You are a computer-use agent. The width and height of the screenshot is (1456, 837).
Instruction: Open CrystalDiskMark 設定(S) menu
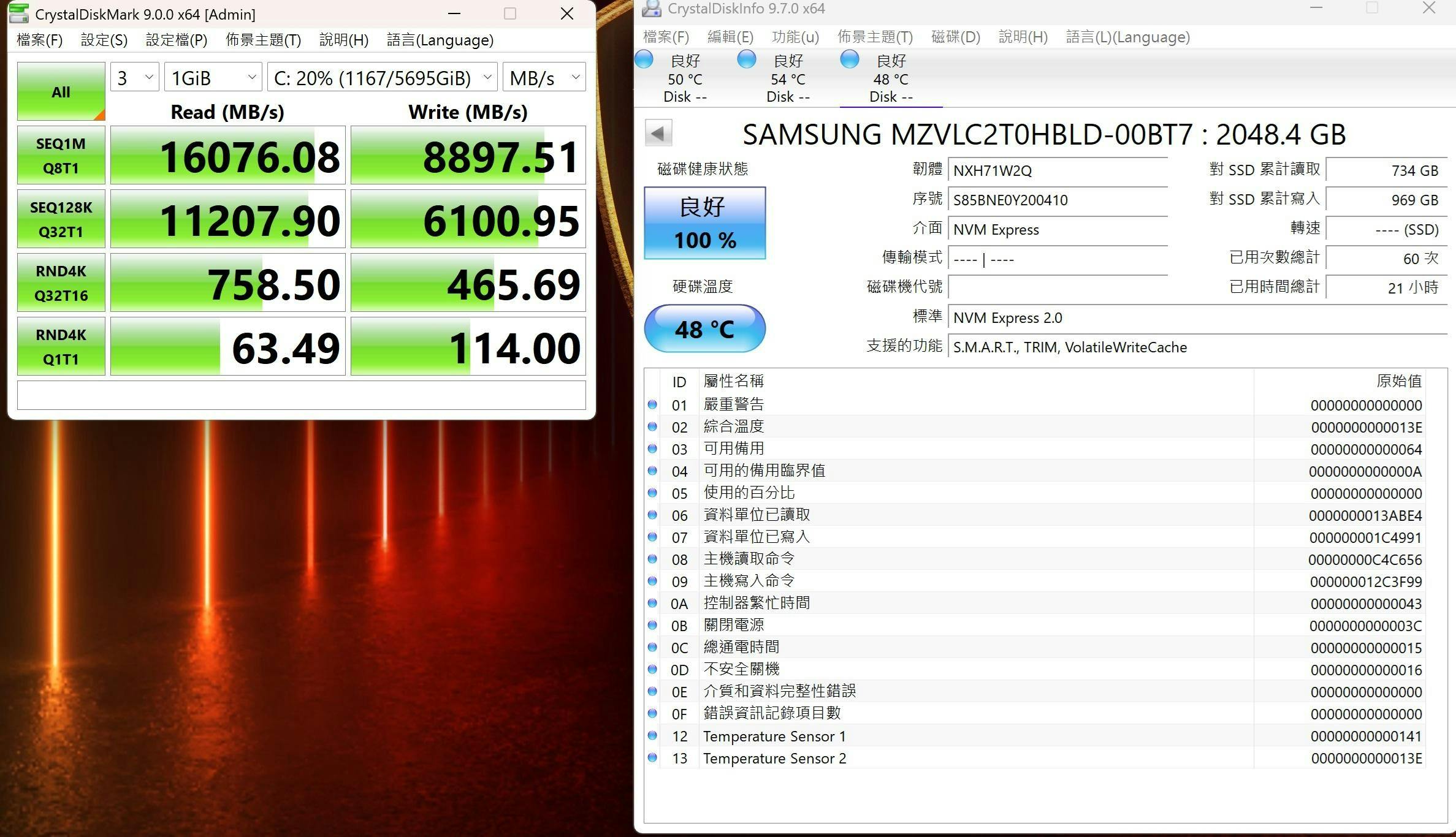pos(104,40)
